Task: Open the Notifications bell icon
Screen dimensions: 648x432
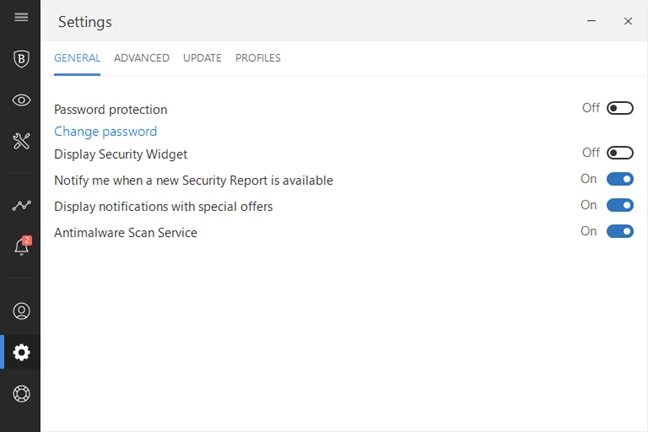Action: [20, 247]
